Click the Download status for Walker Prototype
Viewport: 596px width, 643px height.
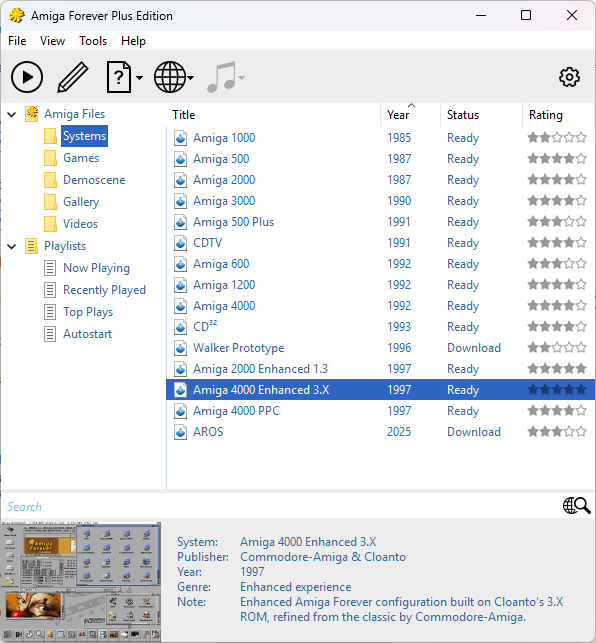click(474, 348)
